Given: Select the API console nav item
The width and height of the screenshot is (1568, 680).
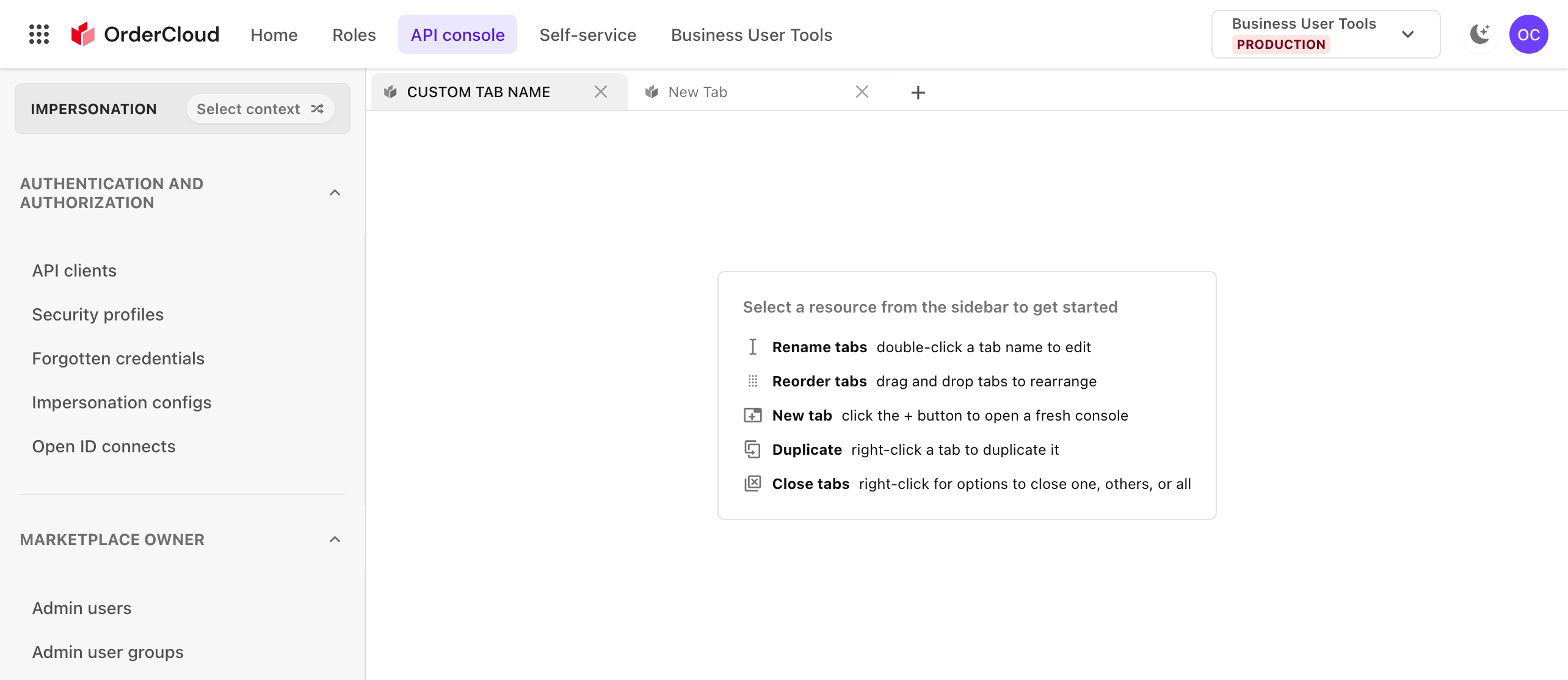Looking at the screenshot, I should point(457,35).
